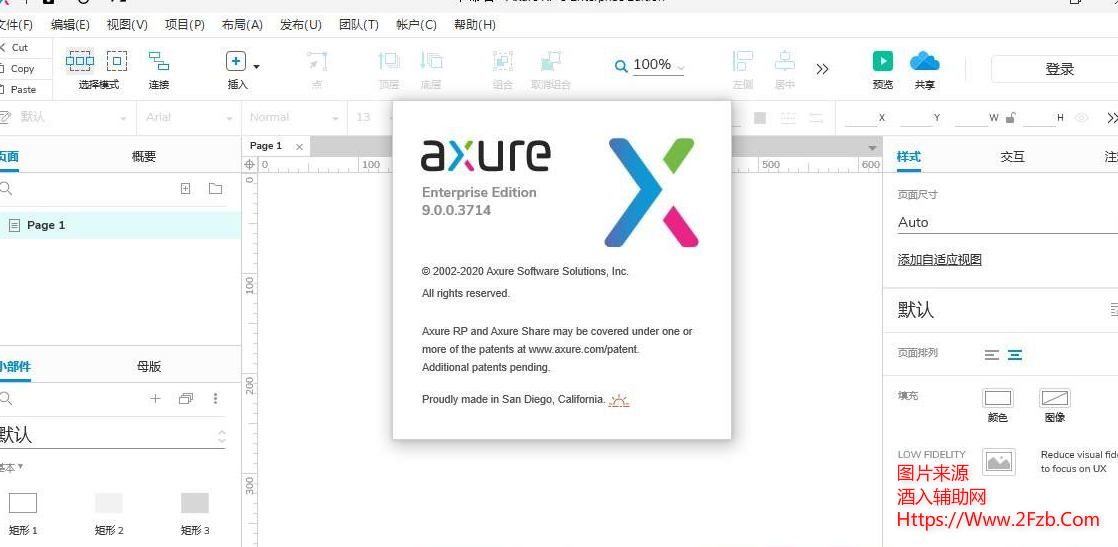1118x547 pixels.
Task: Click the Paste toolbar button
Action: point(19,90)
